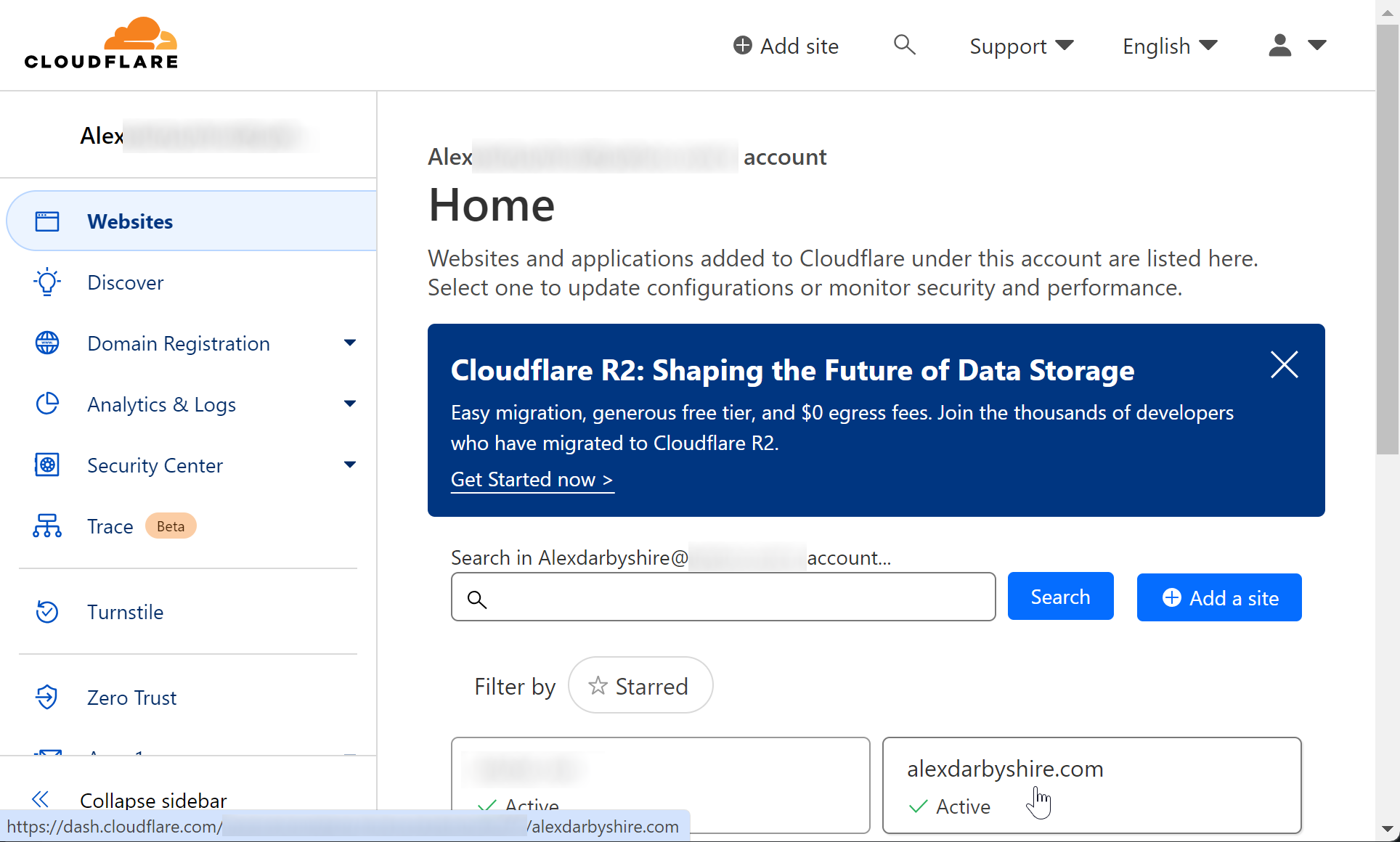Click the Zero Trust shield icon
The width and height of the screenshot is (1400, 842).
click(47, 697)
